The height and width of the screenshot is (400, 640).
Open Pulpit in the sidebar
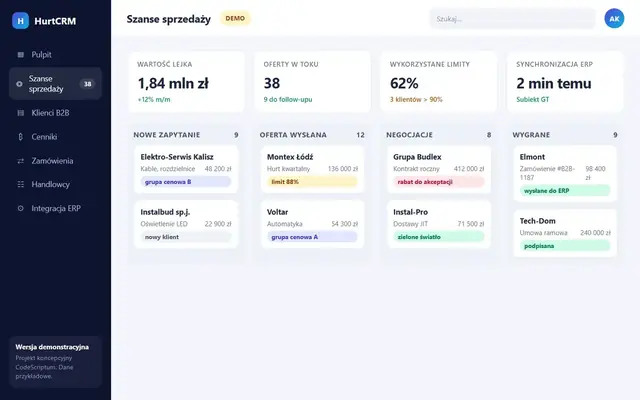click(55, 55)
